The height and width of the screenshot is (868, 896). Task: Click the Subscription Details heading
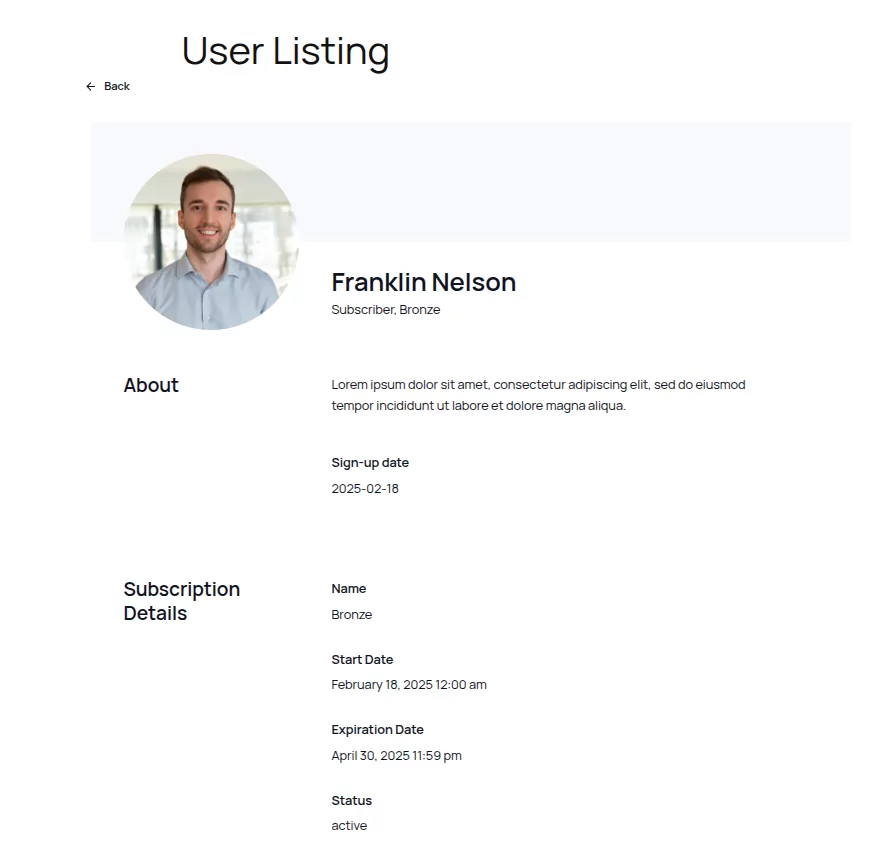(182, 601)
